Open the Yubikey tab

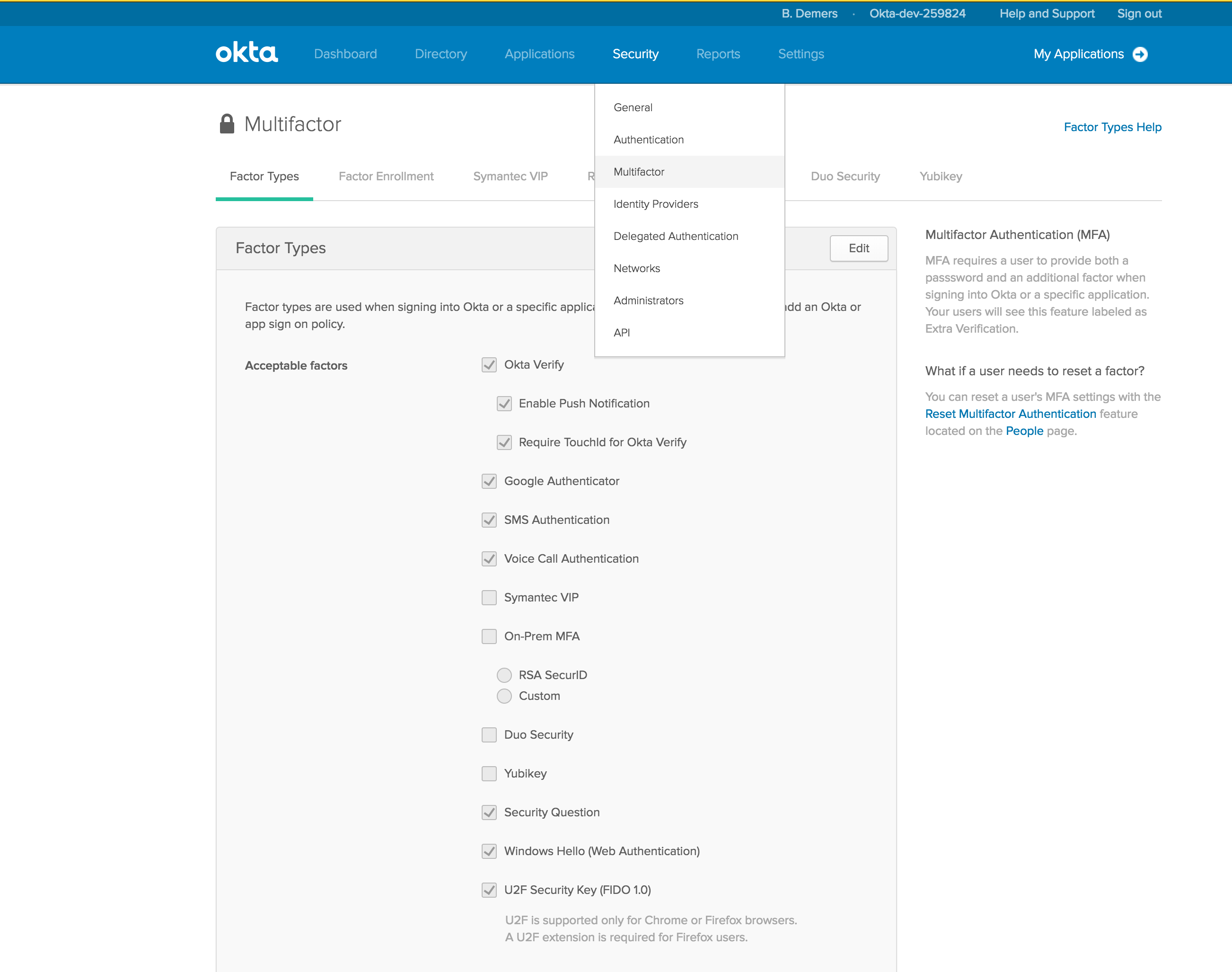[940, 177]
